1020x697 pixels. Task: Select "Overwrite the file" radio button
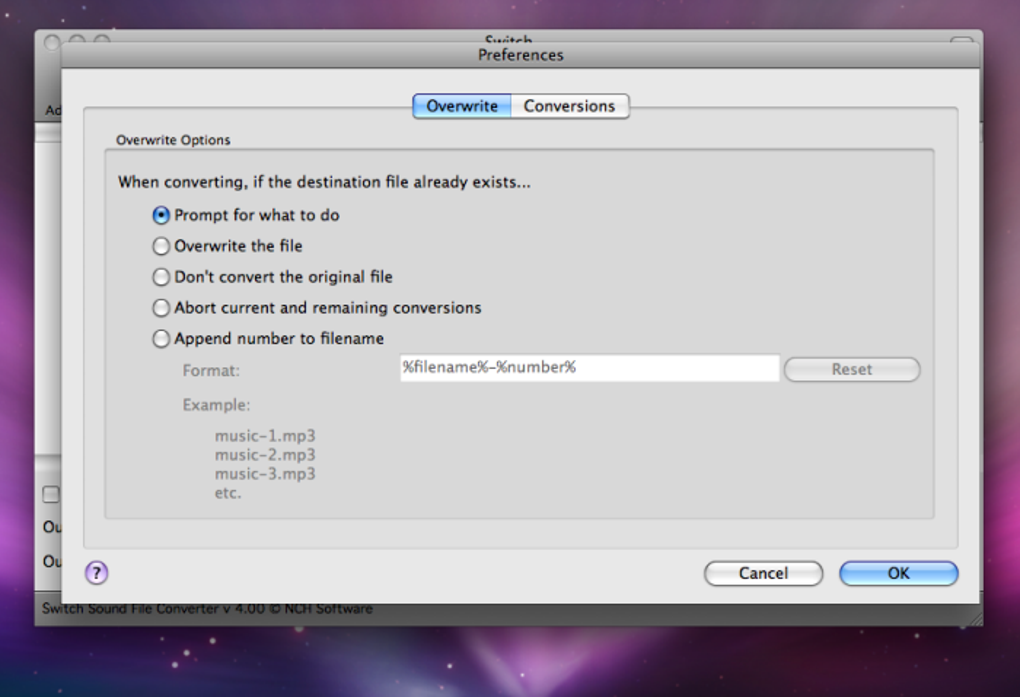[228, 246]
